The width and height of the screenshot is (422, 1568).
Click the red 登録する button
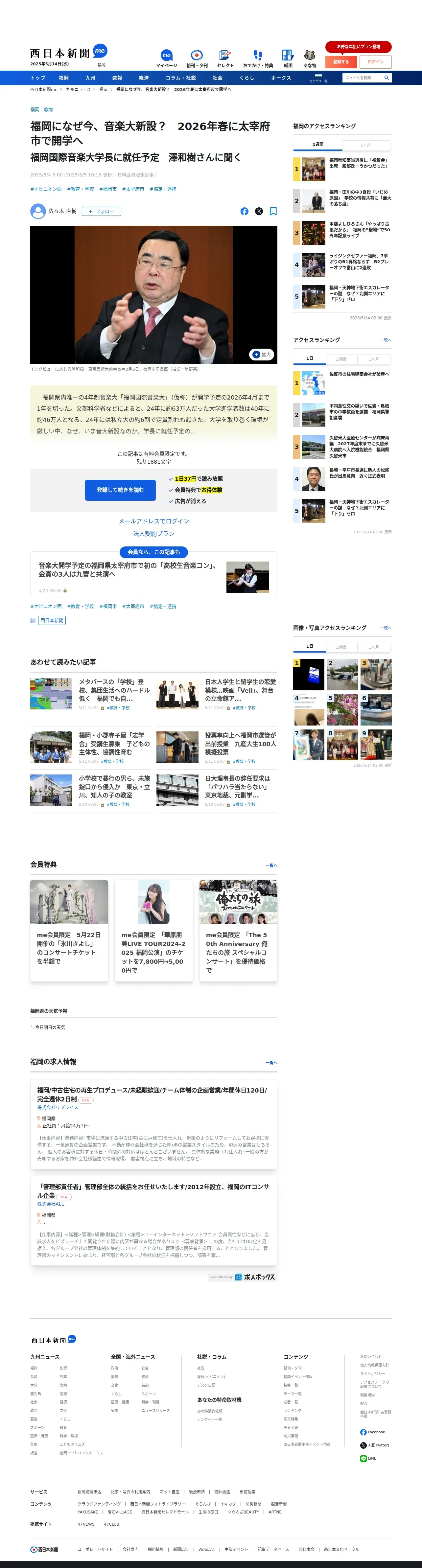[341, 61]
